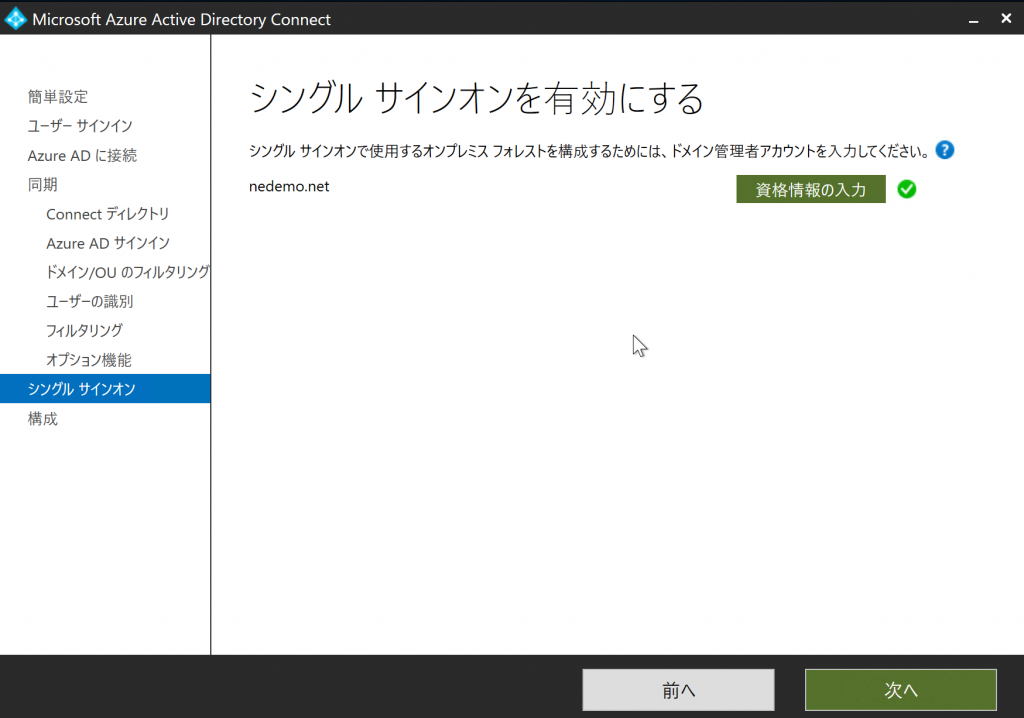The image size is (1024, 718).
Task: Go to Azure AD に接続 step
Action: click(x=82, y=156)
